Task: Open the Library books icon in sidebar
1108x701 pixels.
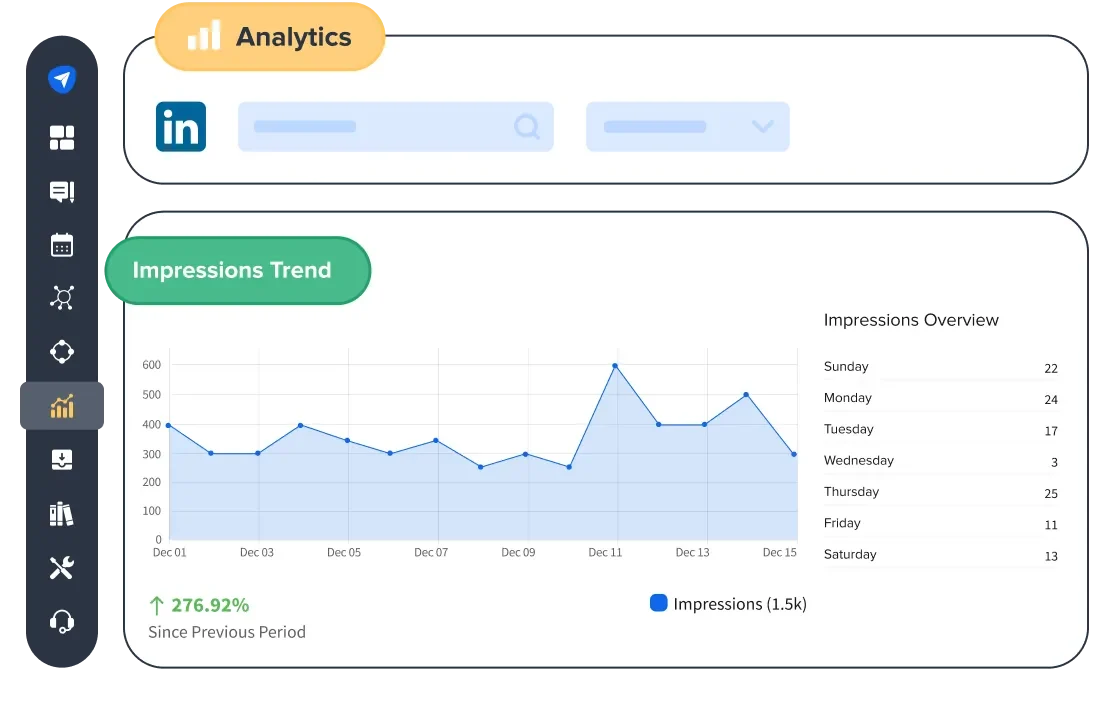Action: point(61,514)
